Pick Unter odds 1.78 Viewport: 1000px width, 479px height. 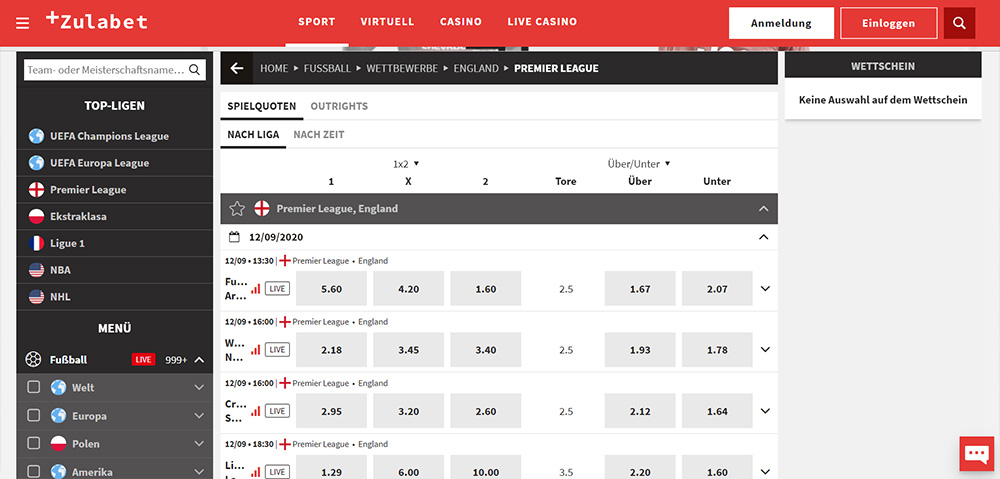click(x=717, y=350)
